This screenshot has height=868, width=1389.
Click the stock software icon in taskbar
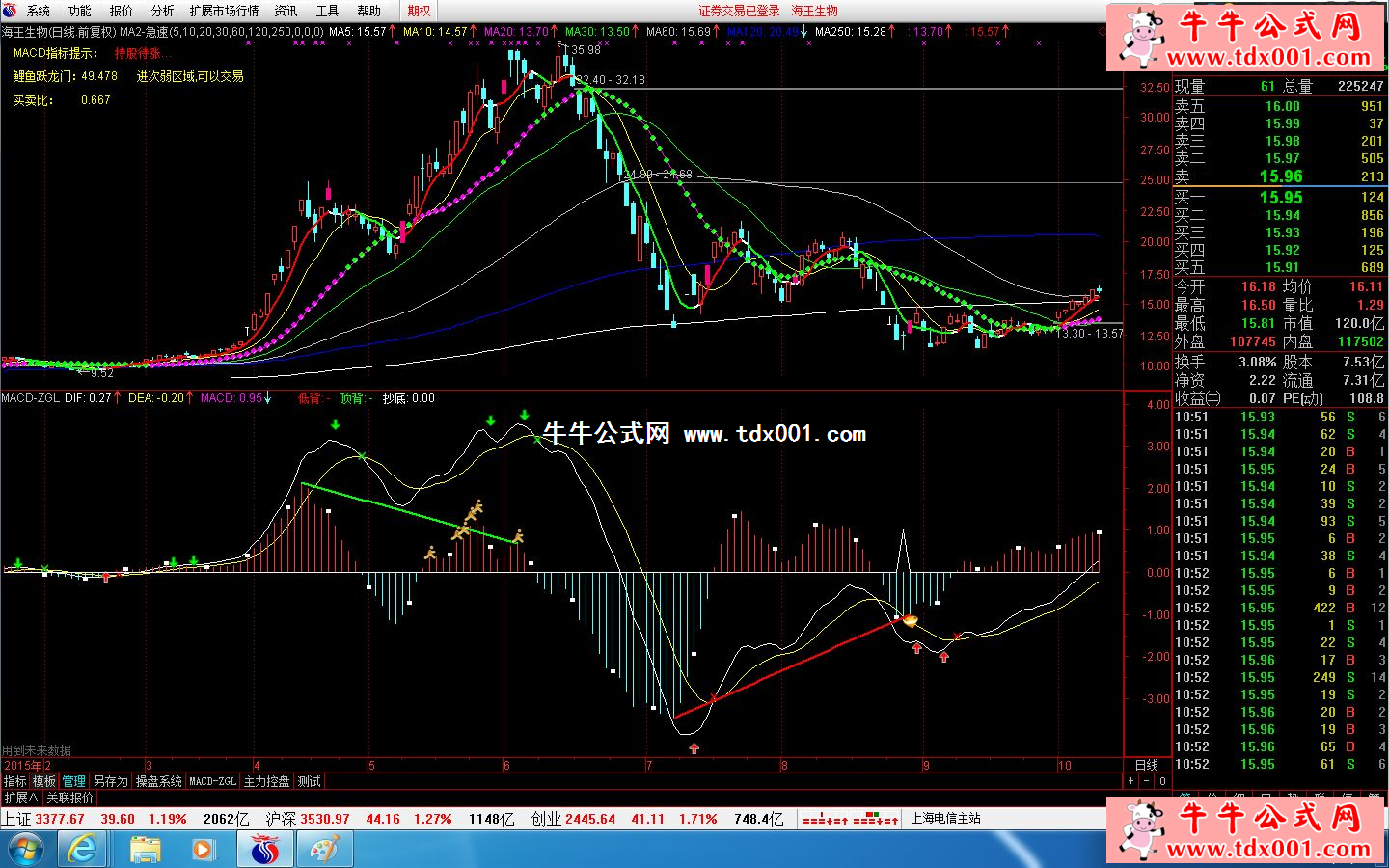coord(264,850)
